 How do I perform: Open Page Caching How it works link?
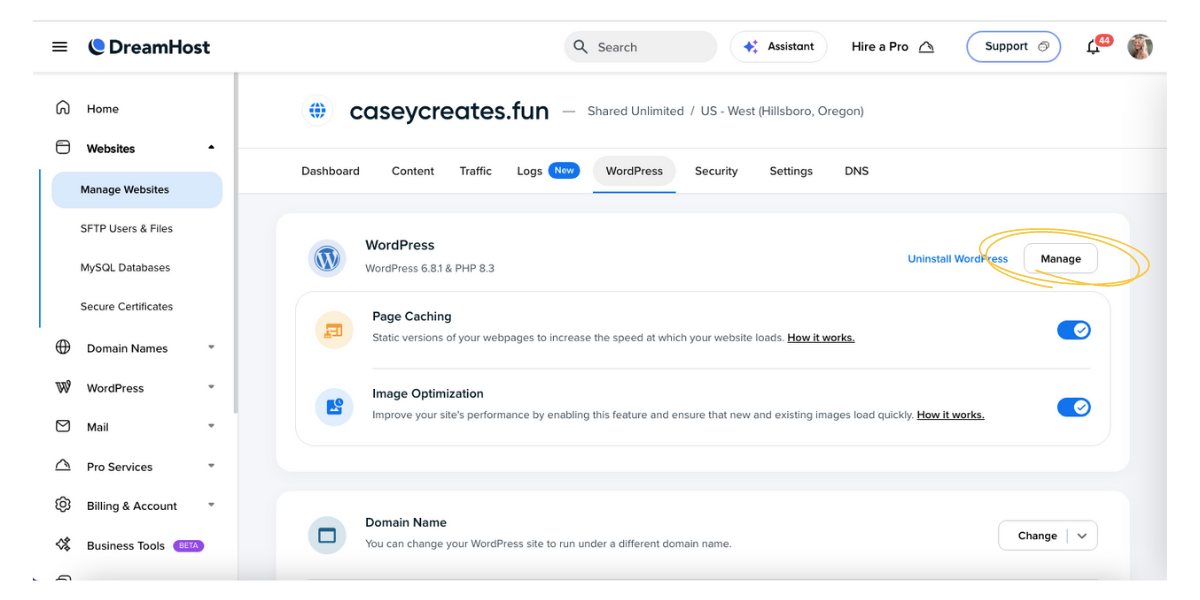click(821, 338)
